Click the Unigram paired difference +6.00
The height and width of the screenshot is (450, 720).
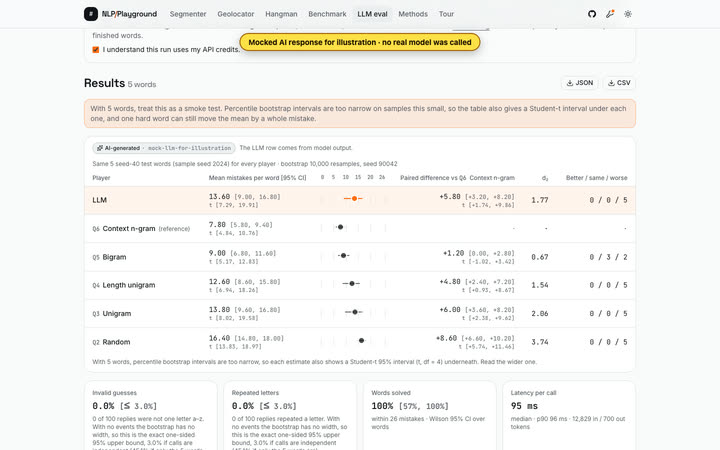pyautogui.click(x=450, y=310)
